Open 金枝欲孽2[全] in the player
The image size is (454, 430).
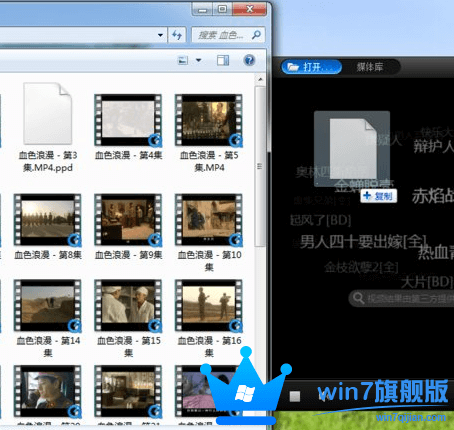tap(361, 267)
